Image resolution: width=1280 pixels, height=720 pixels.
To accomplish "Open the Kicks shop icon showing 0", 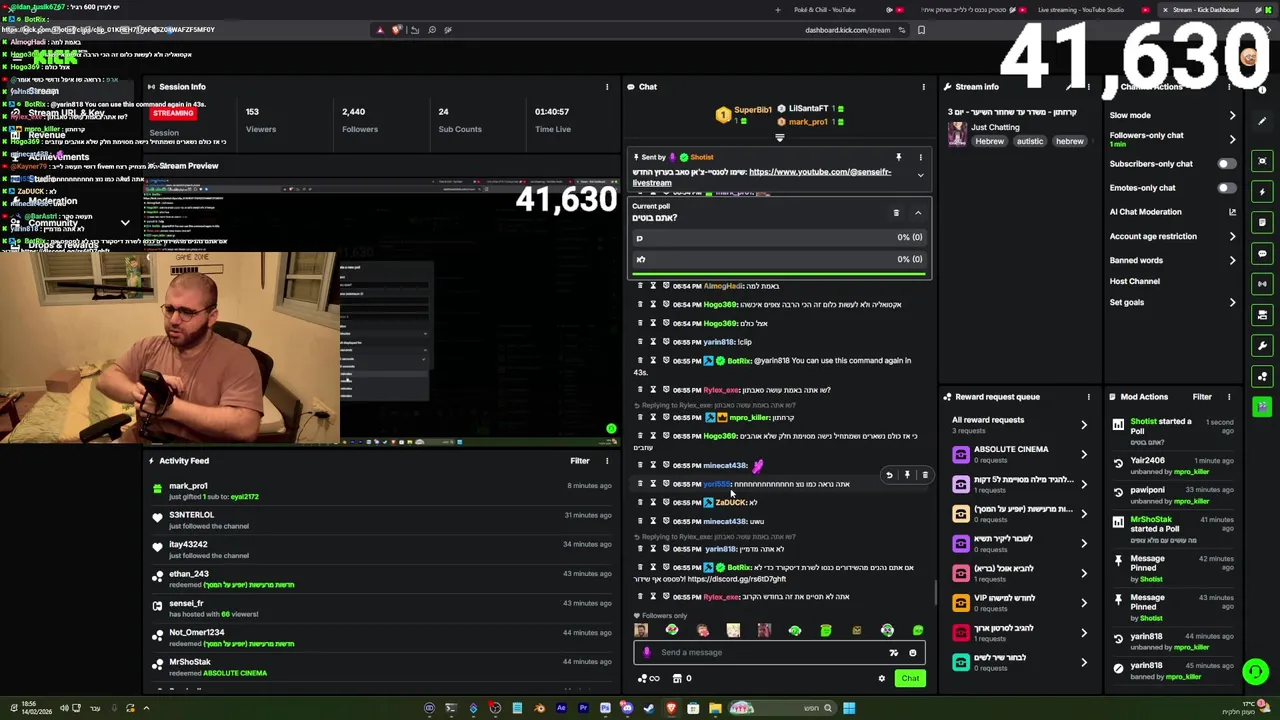I will pos(682,678).
